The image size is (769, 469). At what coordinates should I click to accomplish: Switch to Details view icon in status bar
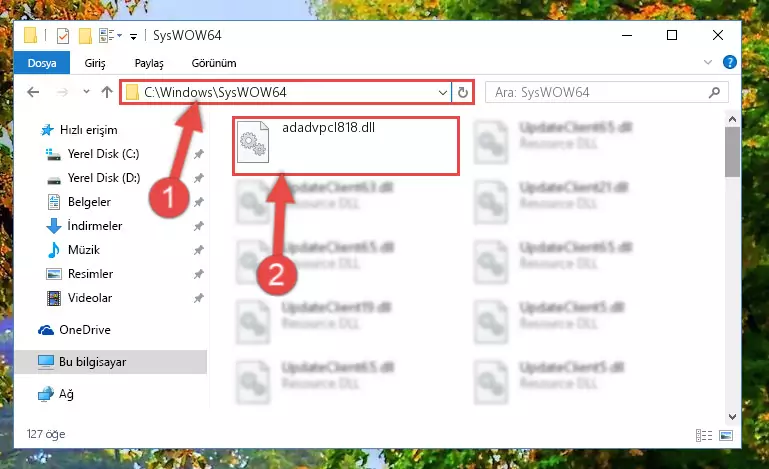pyautogui.click(x=704, y=435)
